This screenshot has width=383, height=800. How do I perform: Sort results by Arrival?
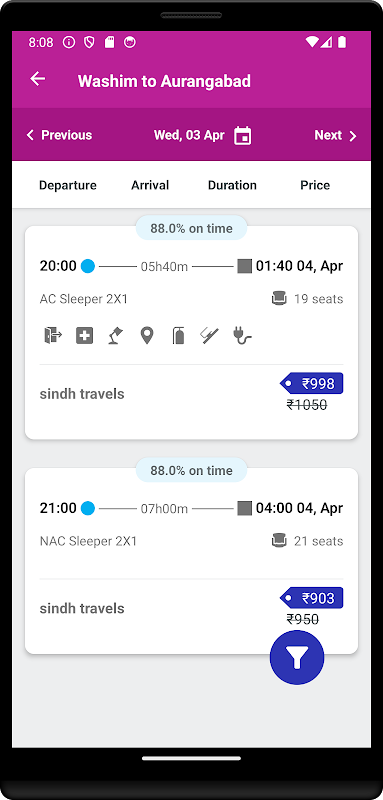(150, 185)
